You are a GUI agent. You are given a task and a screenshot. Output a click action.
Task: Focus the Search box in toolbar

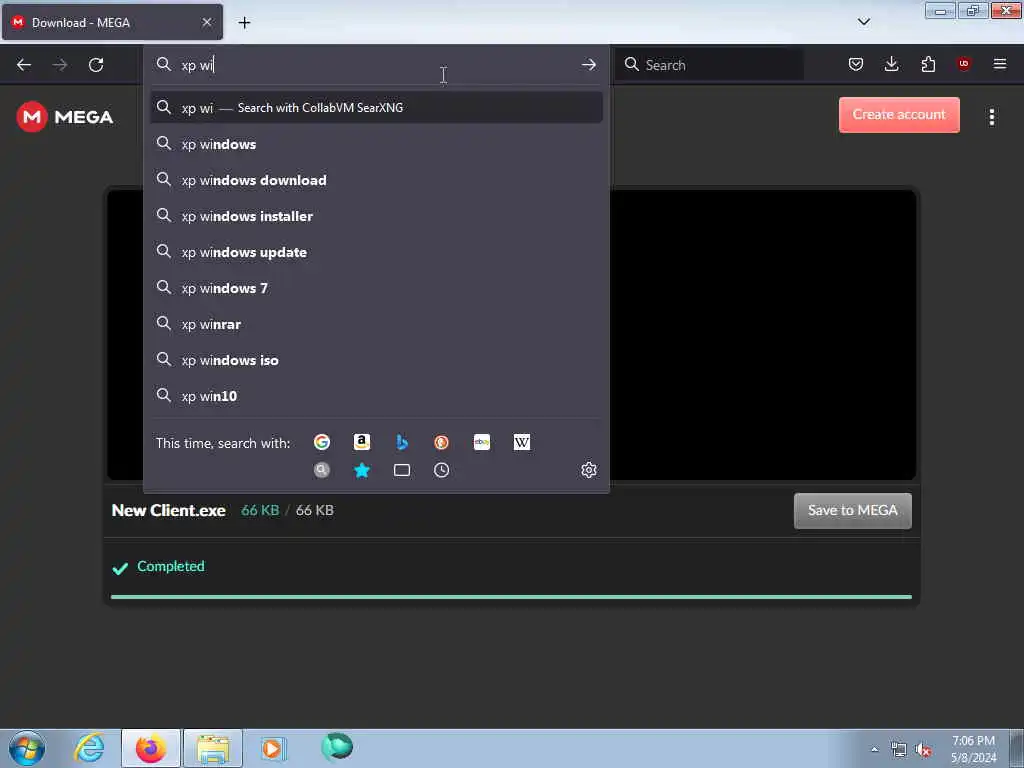[709, 65]
